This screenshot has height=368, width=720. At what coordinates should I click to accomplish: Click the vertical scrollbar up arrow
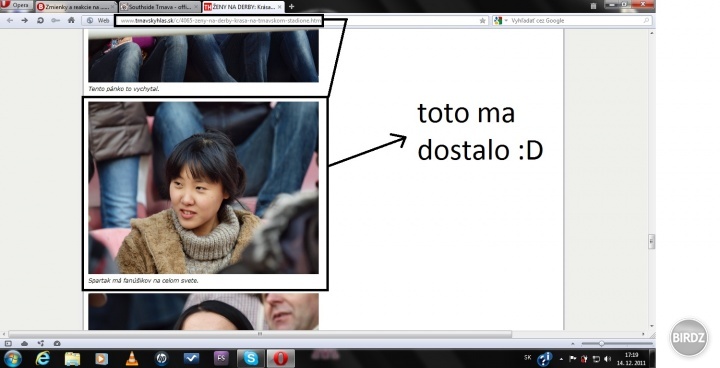651,33
